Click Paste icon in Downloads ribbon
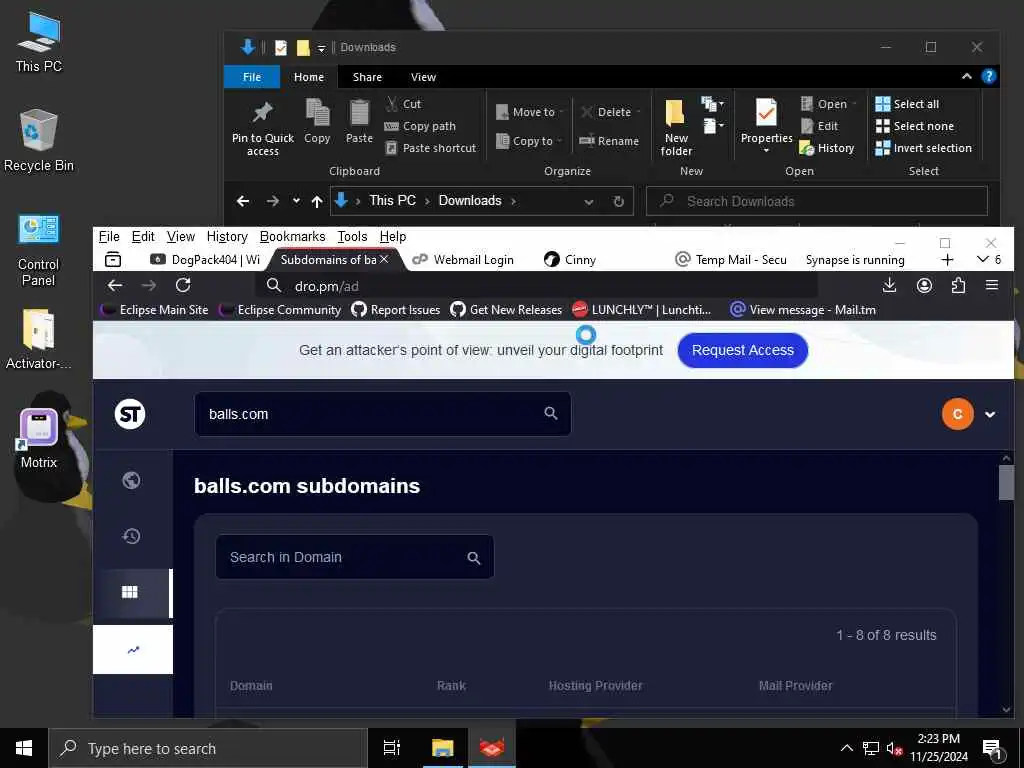1024x768 pixels. tap(359, 121)
